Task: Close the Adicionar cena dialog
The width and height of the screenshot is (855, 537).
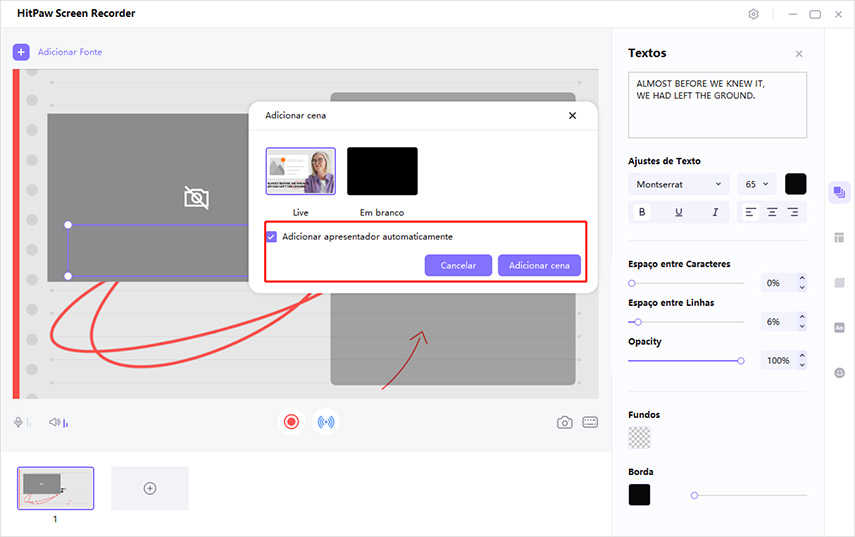Action: point(573,116)
